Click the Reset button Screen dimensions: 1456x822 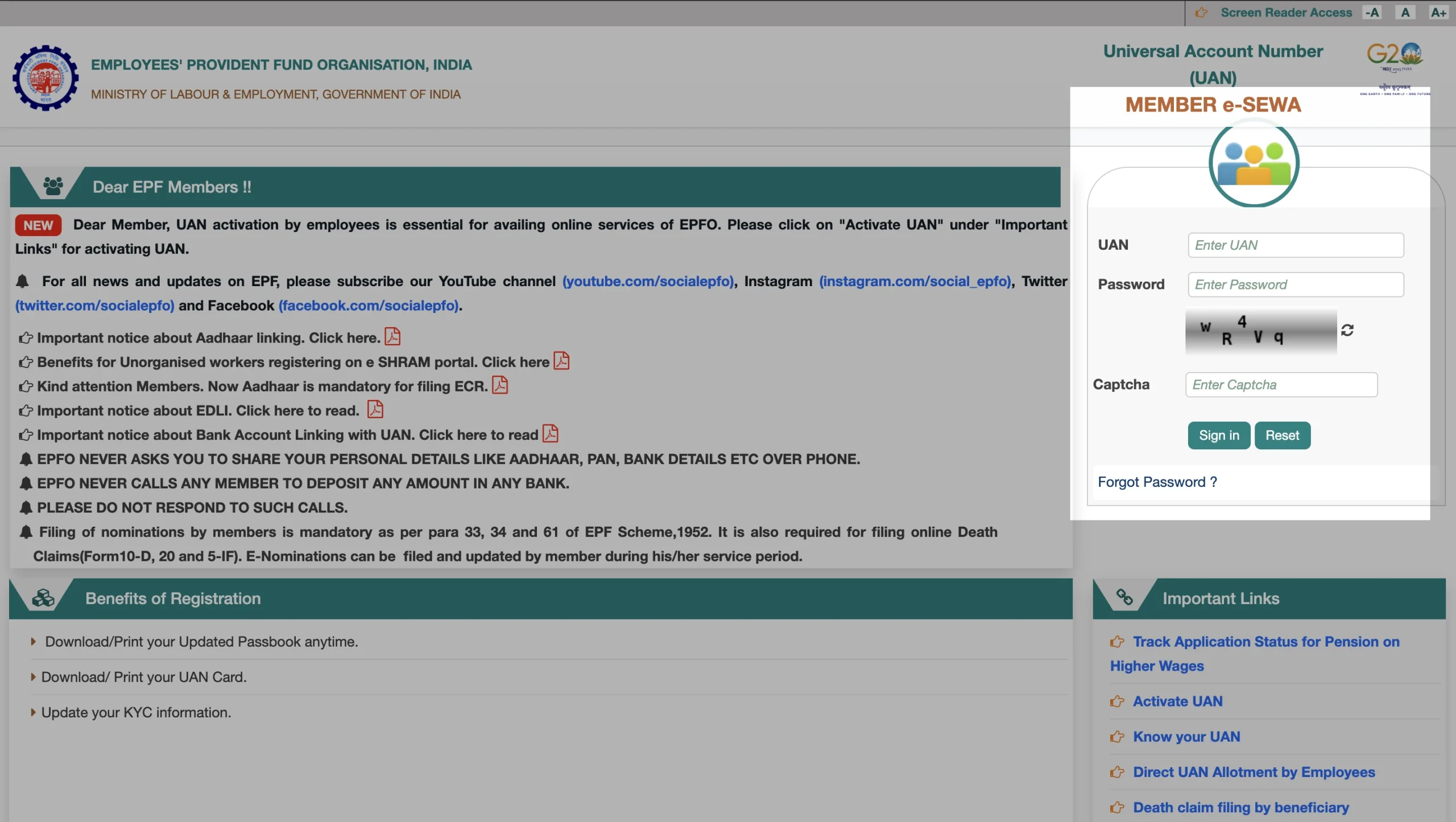tap(1282, 435)
